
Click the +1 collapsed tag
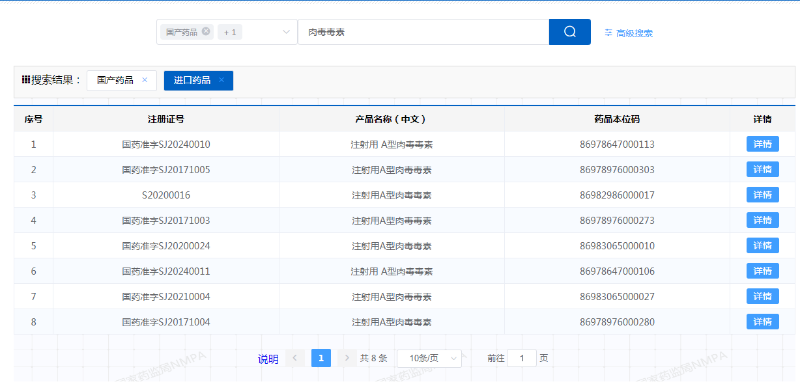[230, 32]
